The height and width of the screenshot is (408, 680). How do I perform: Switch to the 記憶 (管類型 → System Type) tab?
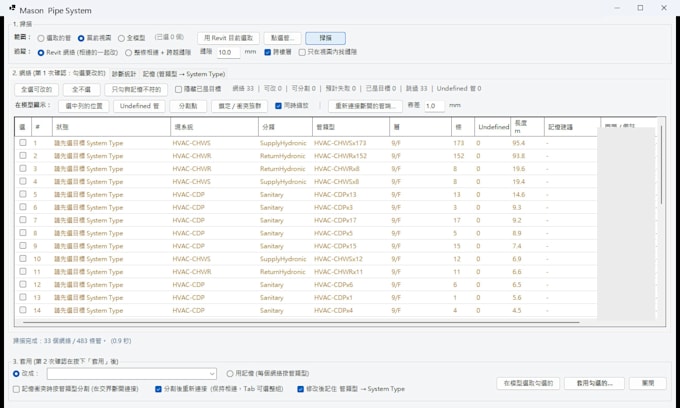point(184,74)
